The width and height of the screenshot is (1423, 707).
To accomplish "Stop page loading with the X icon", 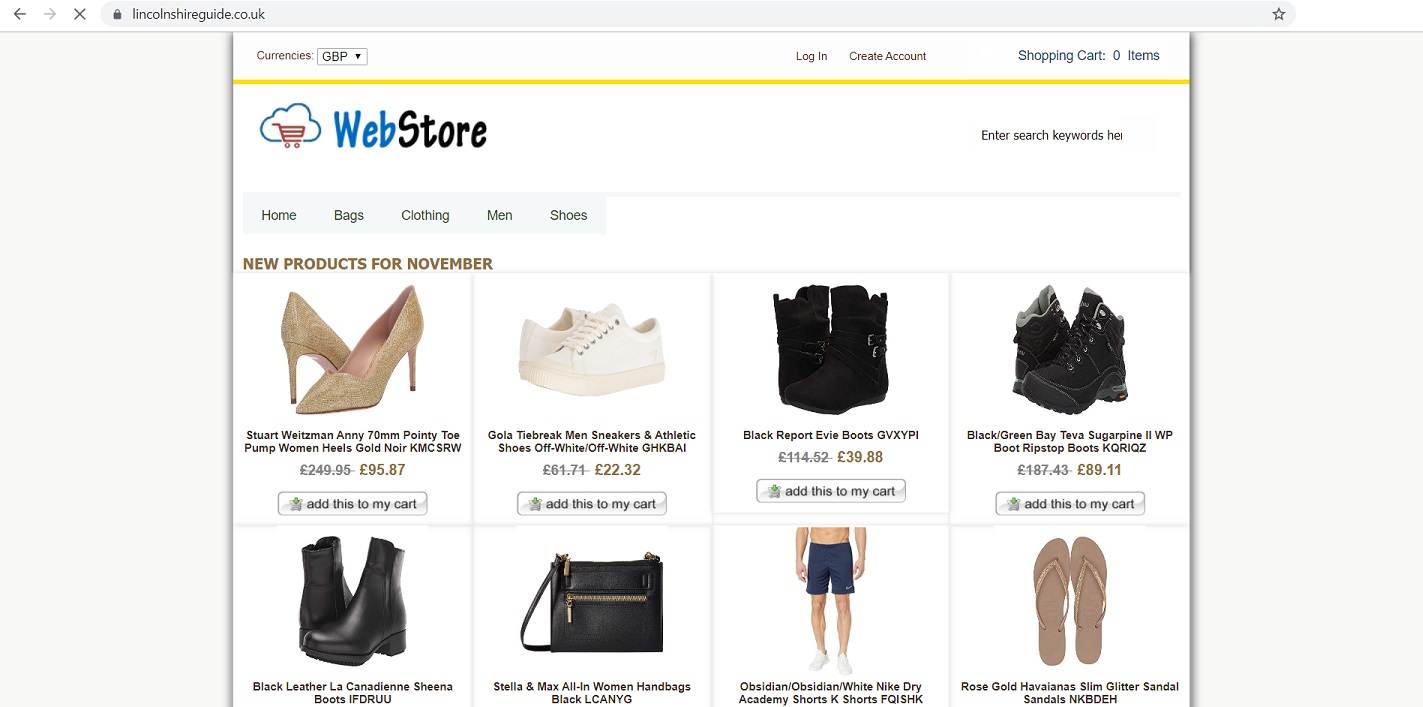I will point(80,14).
